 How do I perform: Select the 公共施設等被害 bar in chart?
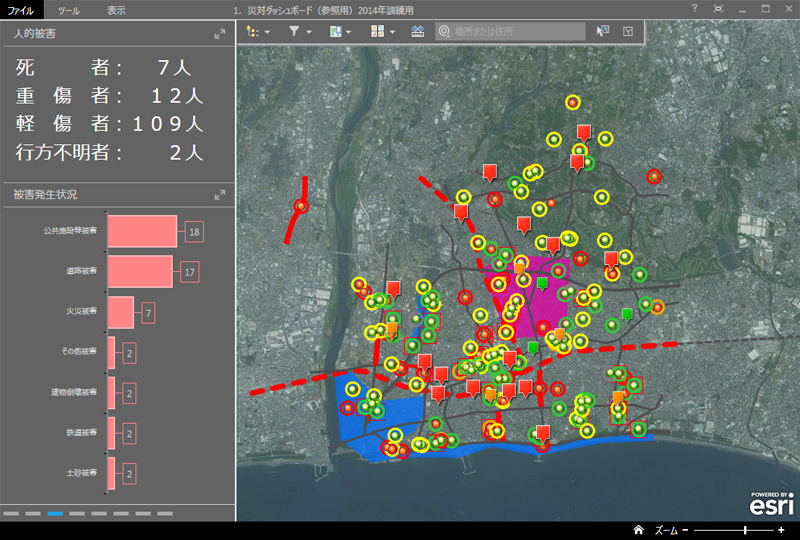(x=142, y=231)
